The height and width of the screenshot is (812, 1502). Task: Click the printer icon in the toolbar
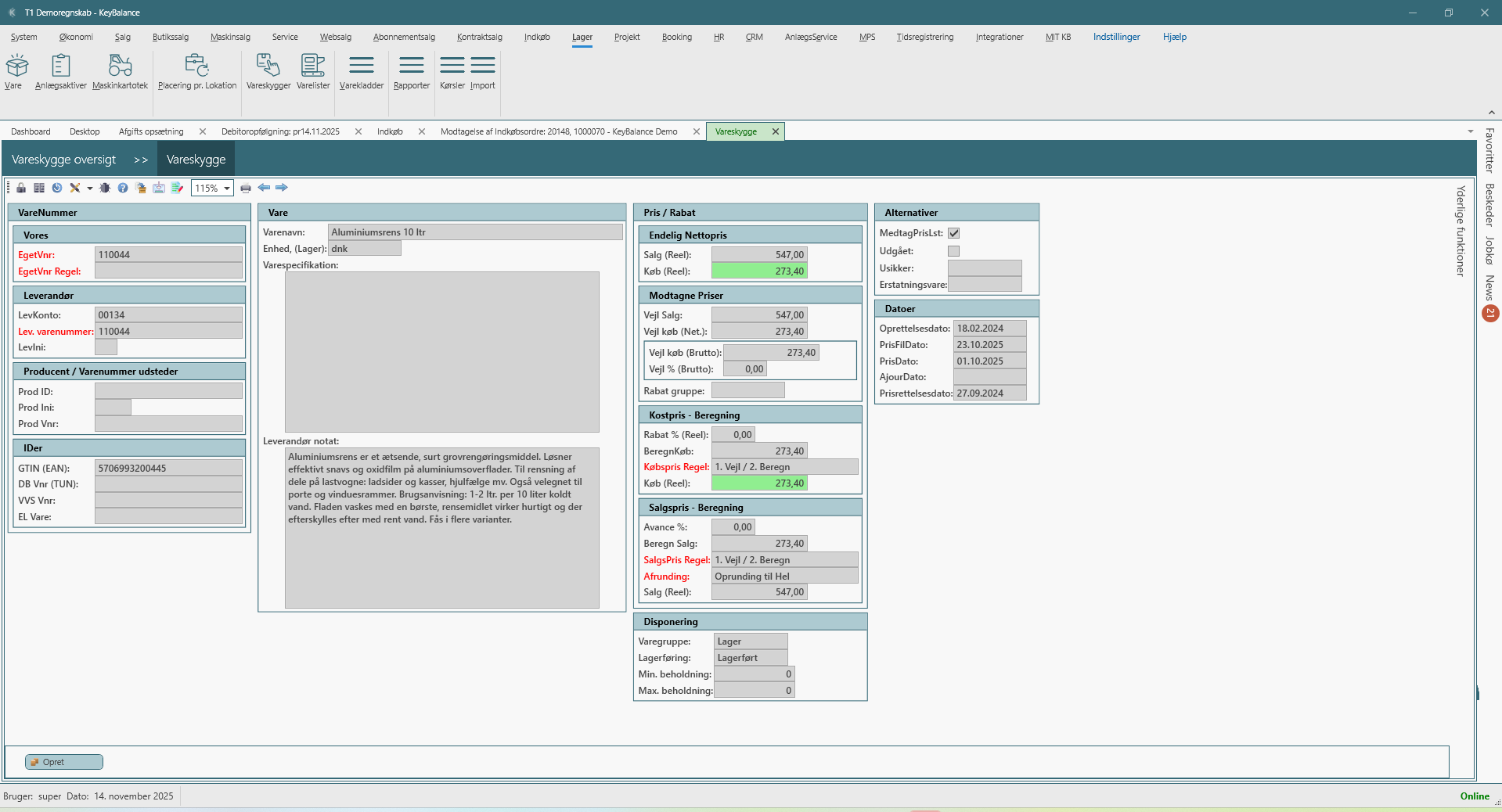(246, 188)
